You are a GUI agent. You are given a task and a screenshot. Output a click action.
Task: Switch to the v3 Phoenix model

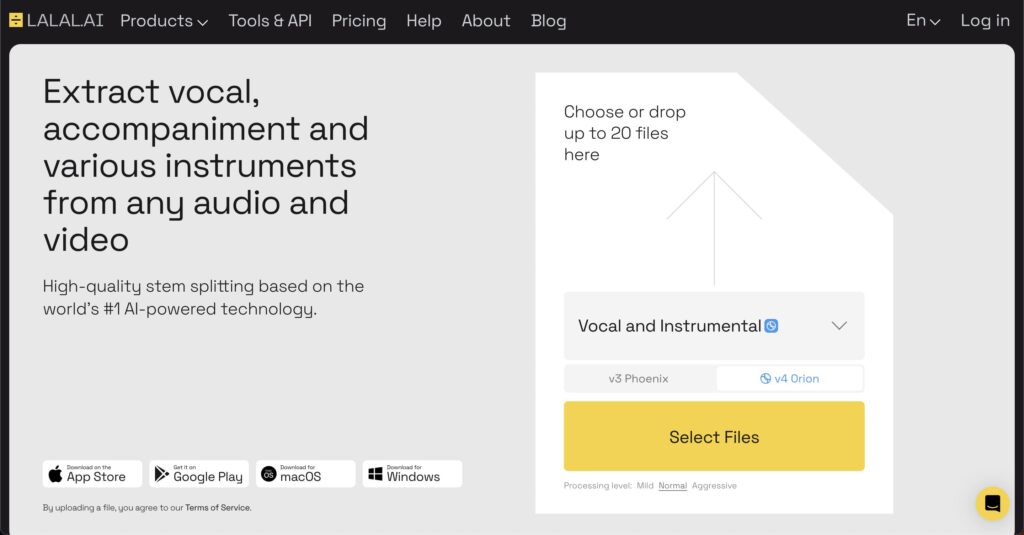coord(639,378)
